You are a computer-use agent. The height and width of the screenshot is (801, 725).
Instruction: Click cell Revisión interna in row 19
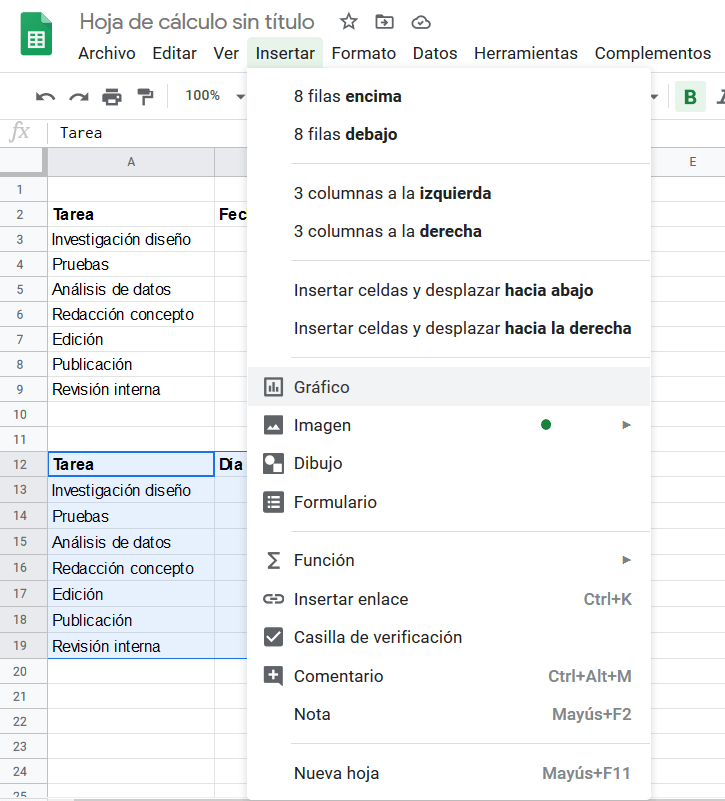[x=131, y=646]
